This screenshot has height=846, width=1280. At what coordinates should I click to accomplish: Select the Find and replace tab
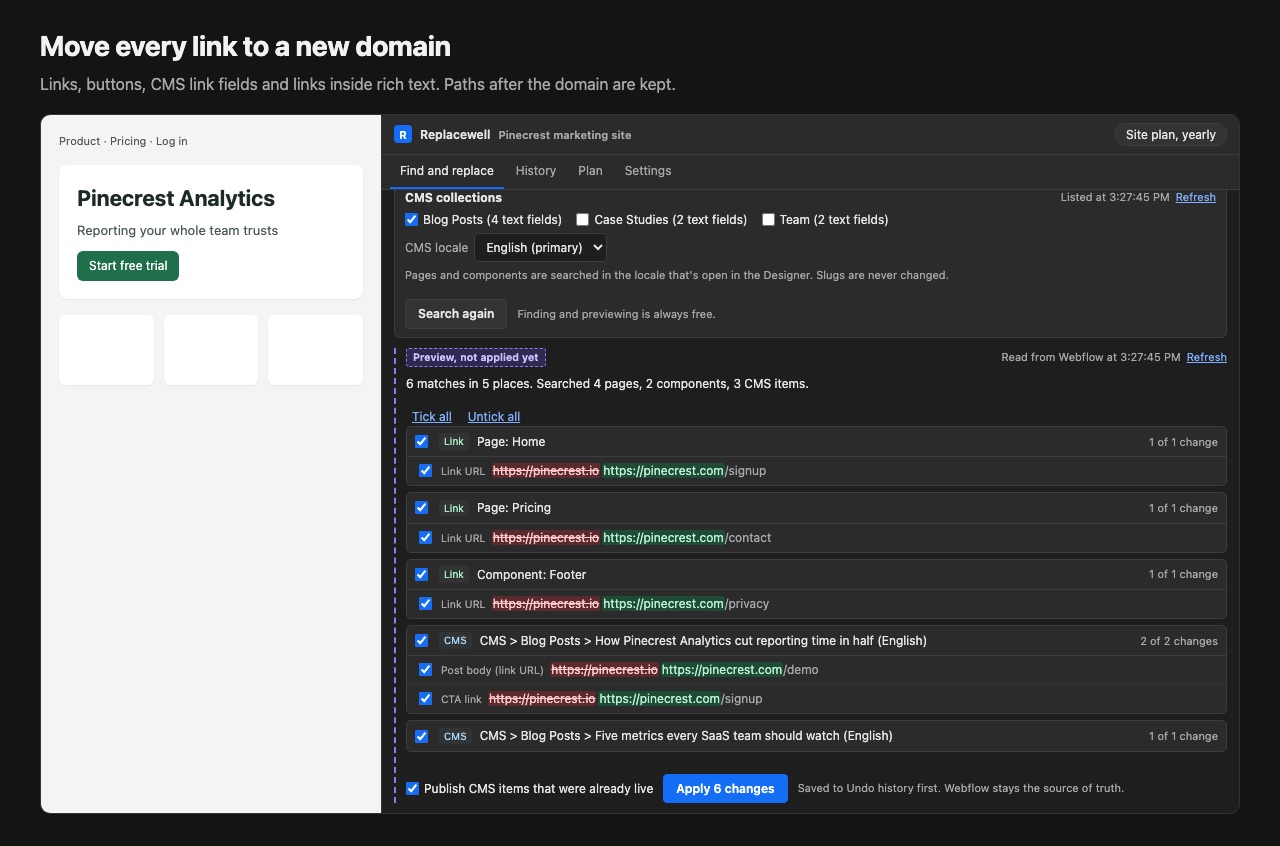click(x=447, y=171)
